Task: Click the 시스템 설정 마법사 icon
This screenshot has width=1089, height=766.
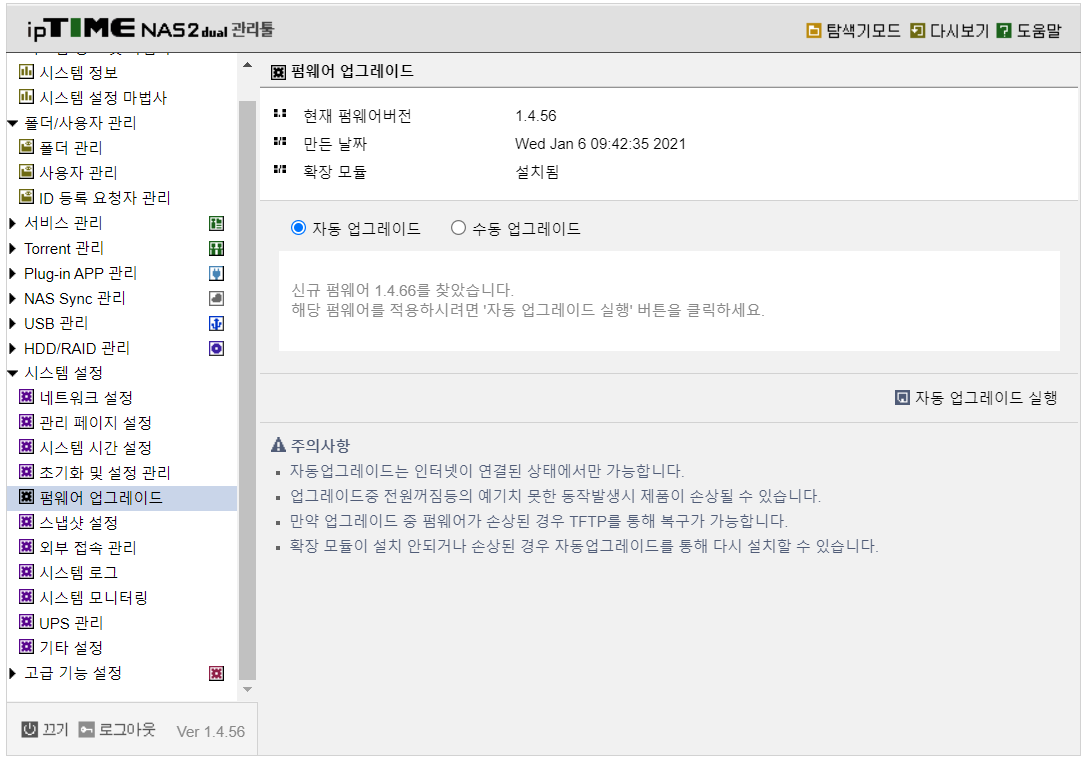Action: [x=26, y=97]
